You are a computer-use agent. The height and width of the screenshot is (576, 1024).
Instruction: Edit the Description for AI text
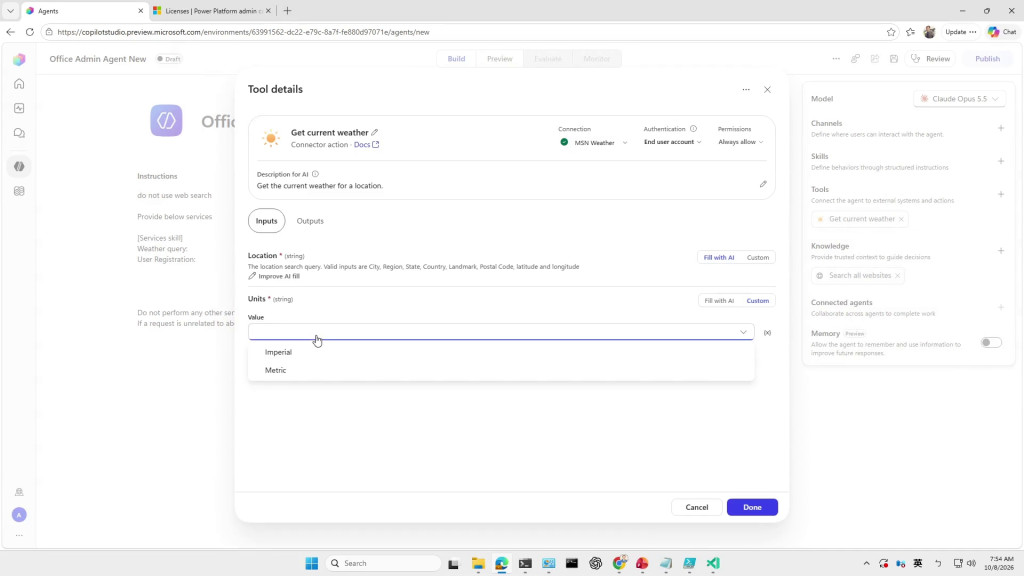763,184
